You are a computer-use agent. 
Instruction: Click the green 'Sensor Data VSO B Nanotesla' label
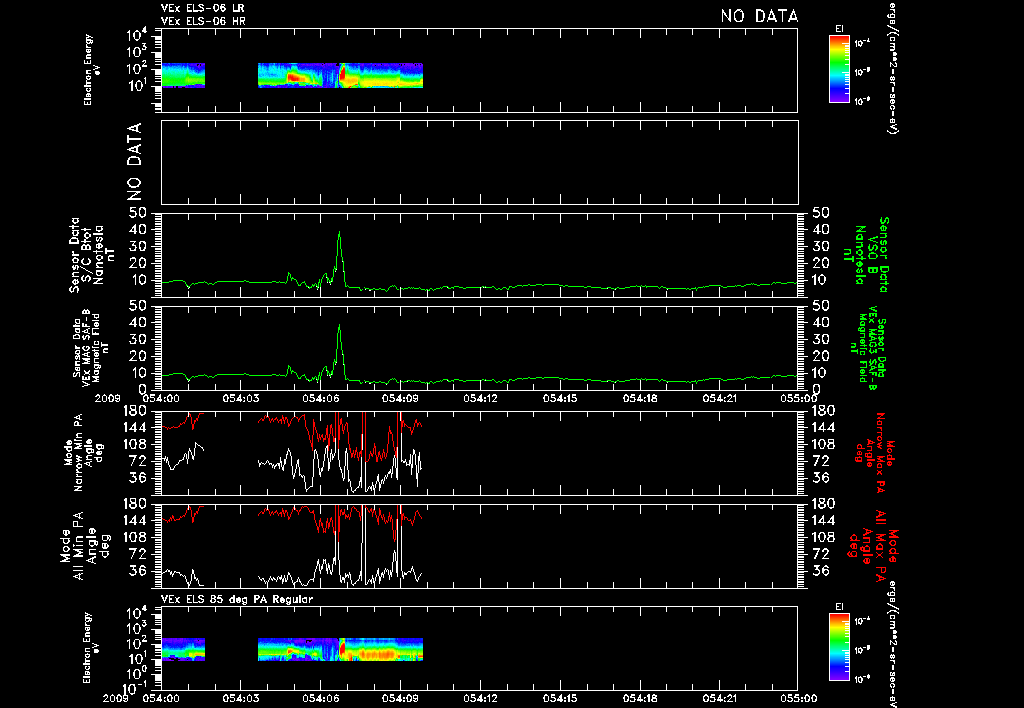pyautogui.click(x=866, y=255)
